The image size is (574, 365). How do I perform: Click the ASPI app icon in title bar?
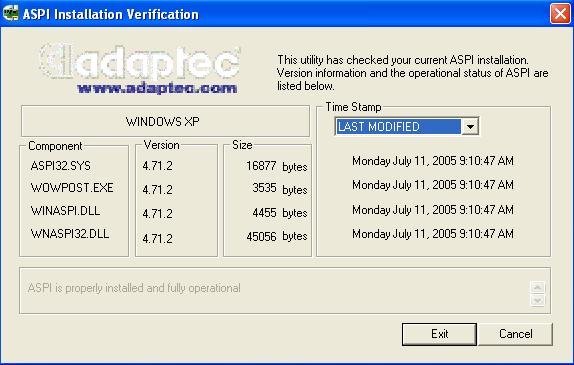tap(10, 14)
